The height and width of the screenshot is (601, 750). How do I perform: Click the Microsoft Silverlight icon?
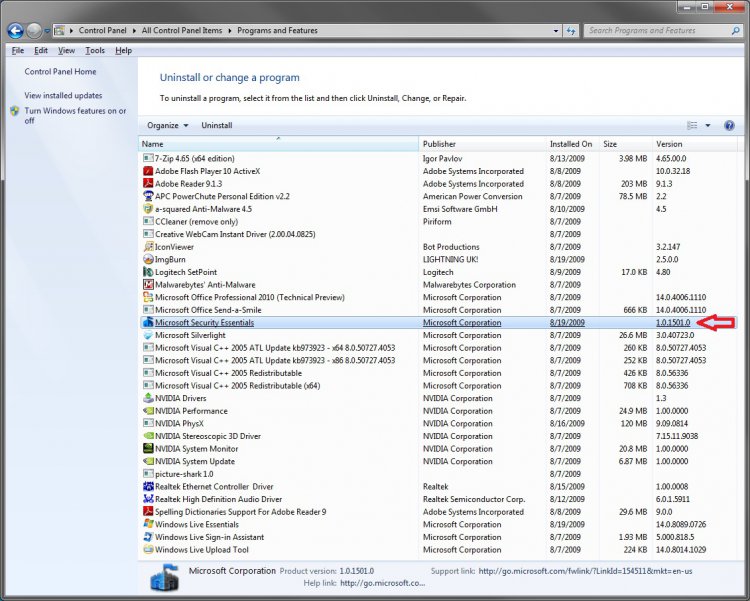click(148, 335)
